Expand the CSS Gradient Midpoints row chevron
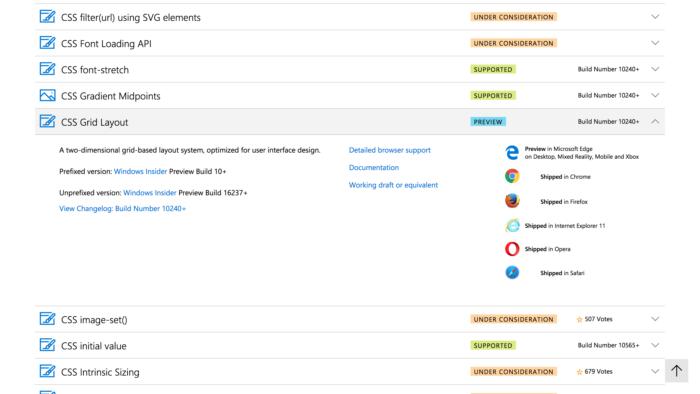This screenshot has width=700, height=394. 655,95
